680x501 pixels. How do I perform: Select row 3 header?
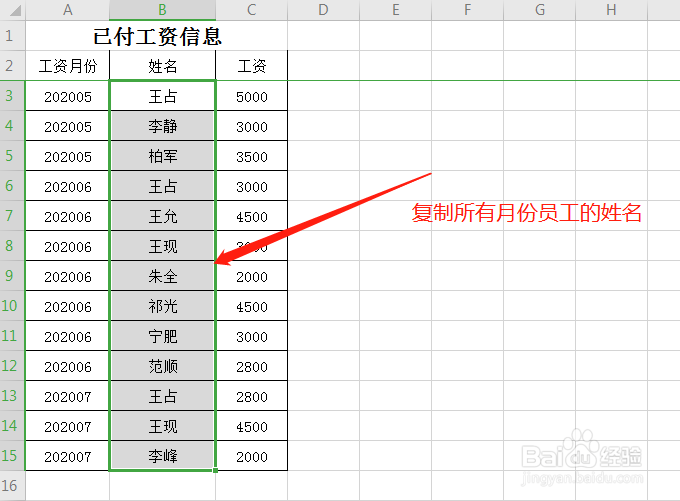point(12,95)
